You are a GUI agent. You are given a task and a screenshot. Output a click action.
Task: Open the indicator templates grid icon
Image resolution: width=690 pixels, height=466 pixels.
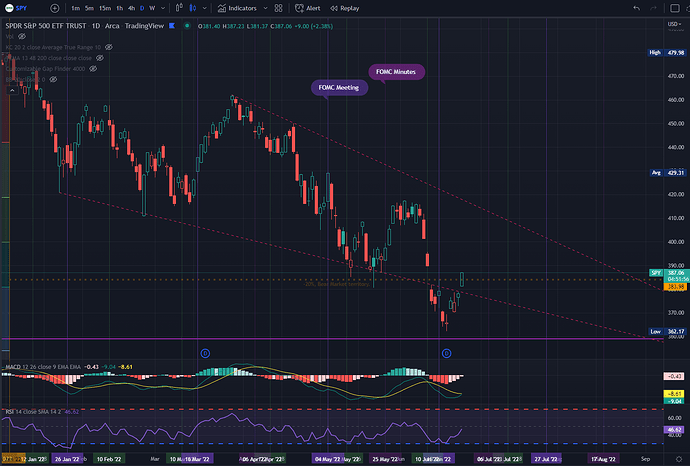[279, 8]
